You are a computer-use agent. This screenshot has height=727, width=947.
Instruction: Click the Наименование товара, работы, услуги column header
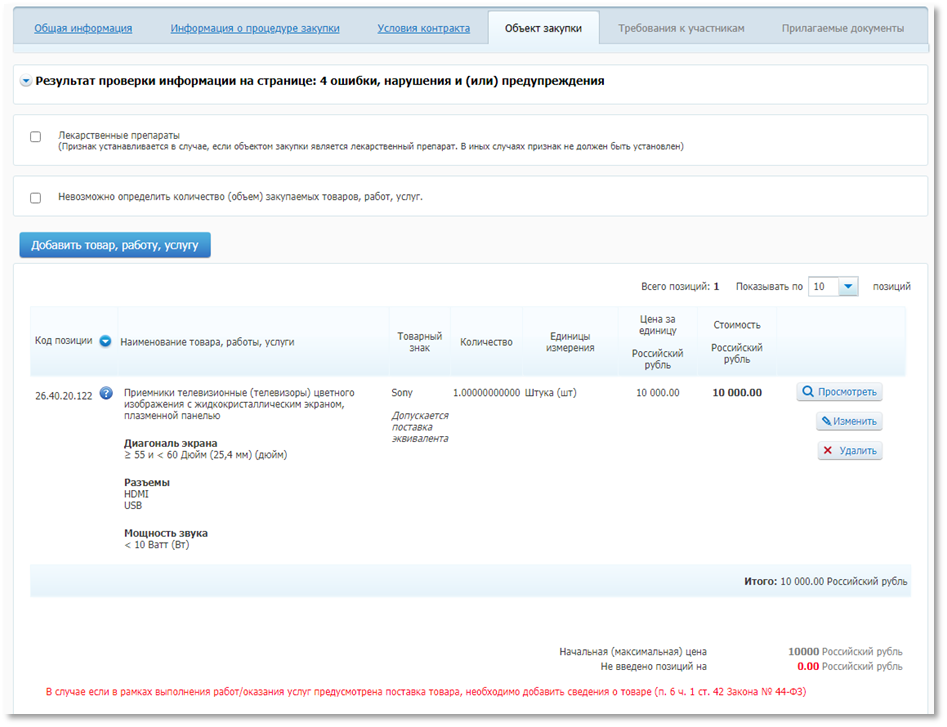pyautogui.click(x=207, y=342)
